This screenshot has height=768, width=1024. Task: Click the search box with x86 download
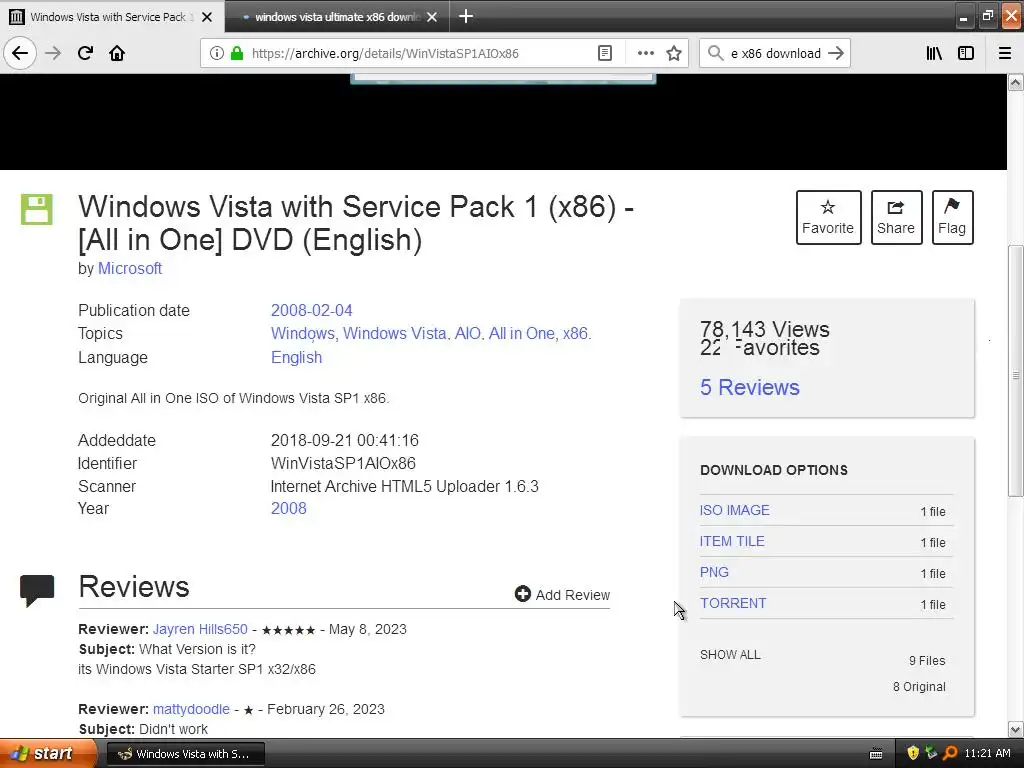(775, 53)
